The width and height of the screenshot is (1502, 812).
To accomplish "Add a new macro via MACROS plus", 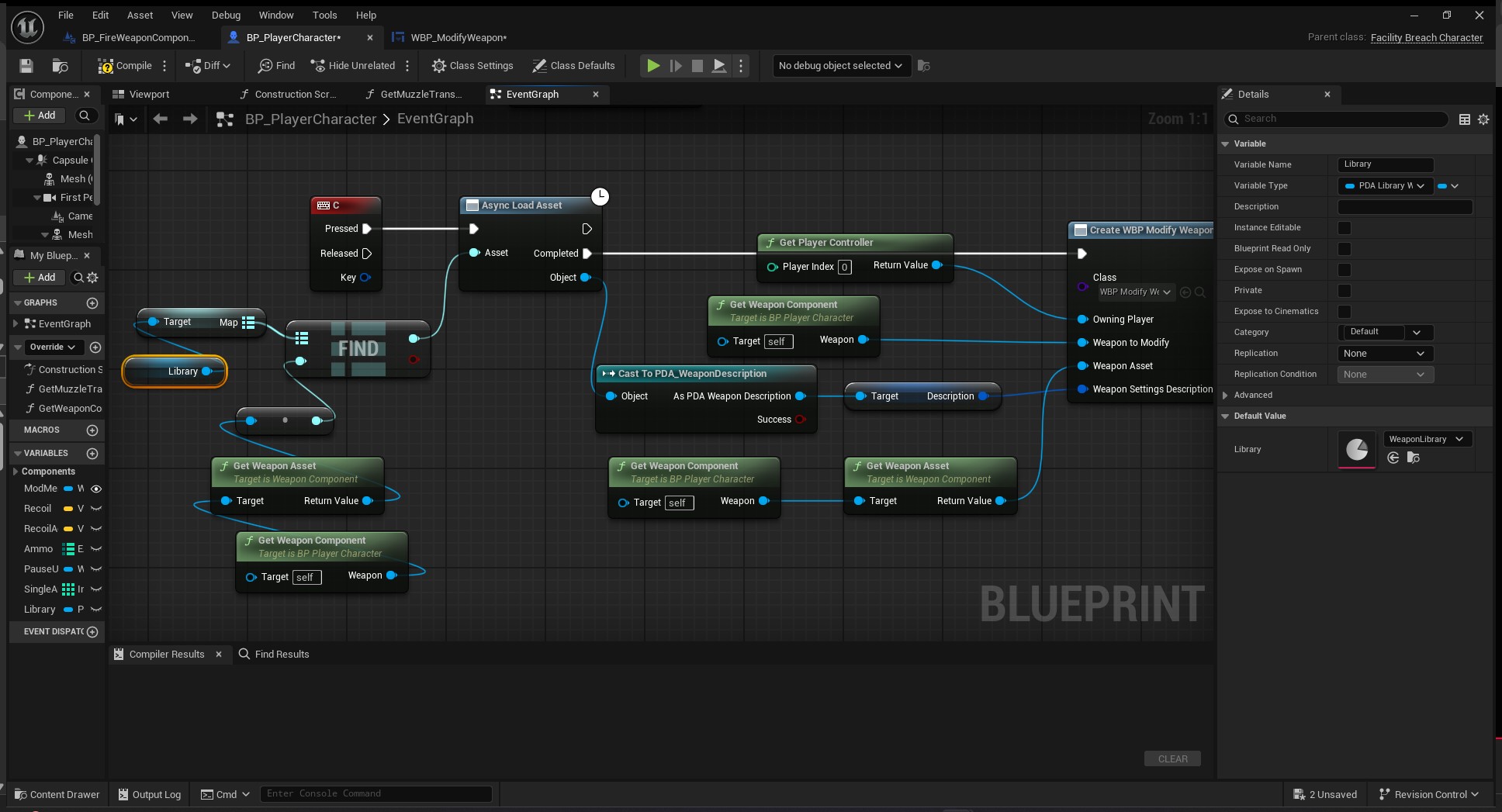I will (x=92, y=430).
